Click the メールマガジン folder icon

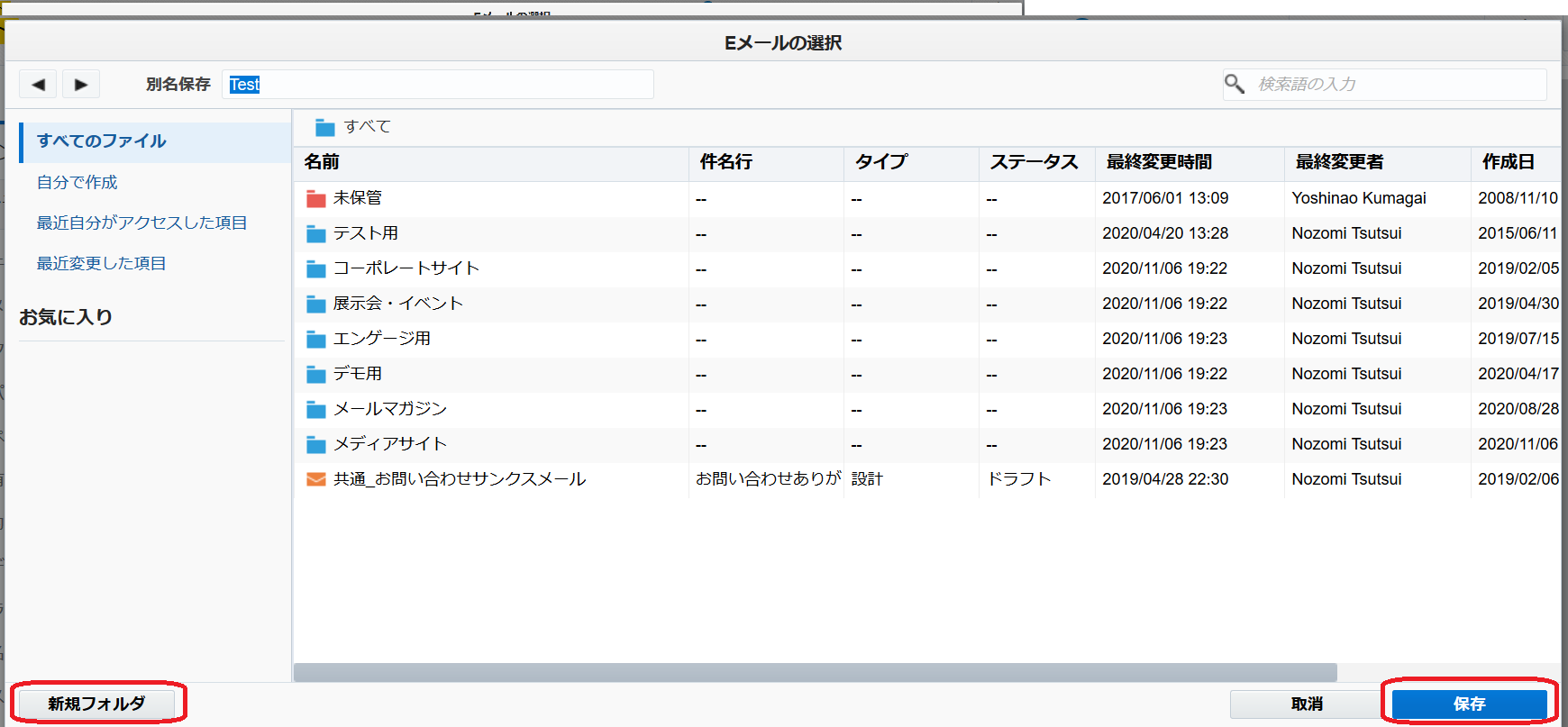[315, 410]
